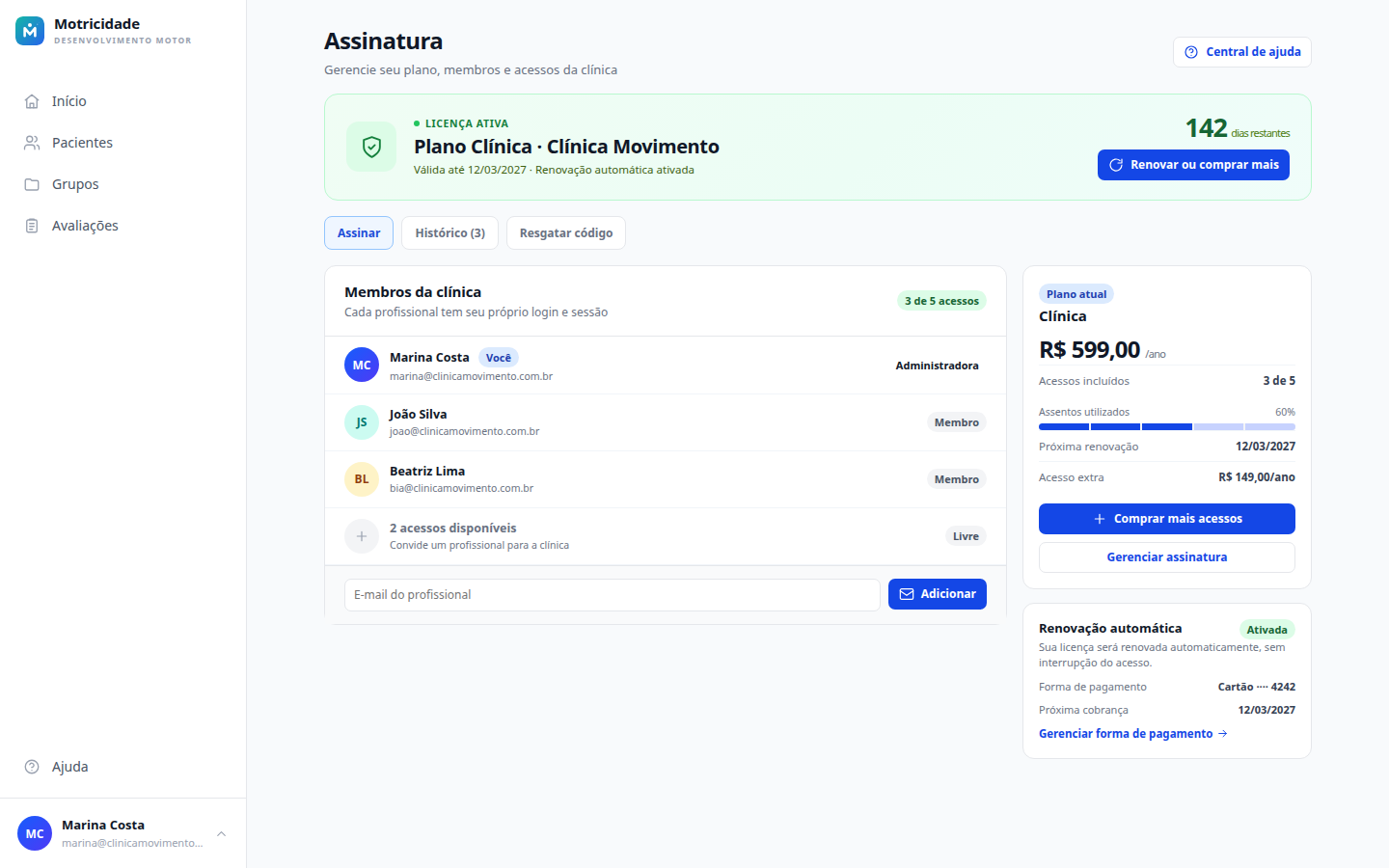Click the R$ 599,00 price
1389x868 pixels.
(1090, 350)
